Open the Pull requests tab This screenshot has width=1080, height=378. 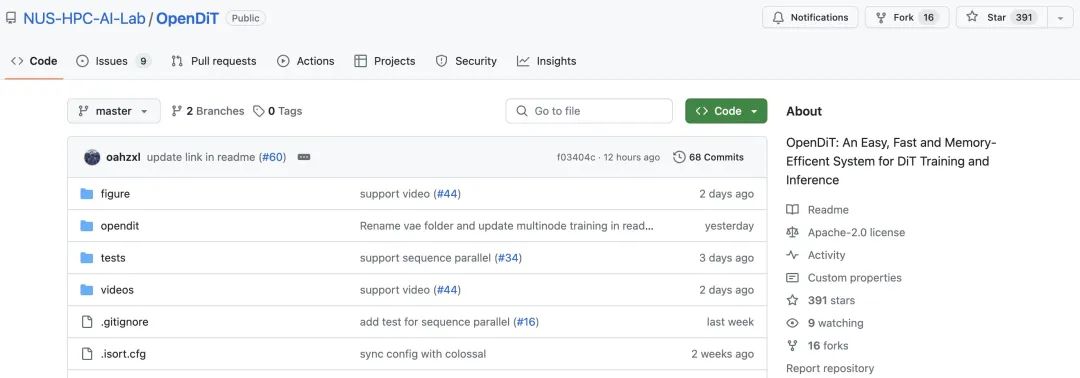(x=214, y=61)
